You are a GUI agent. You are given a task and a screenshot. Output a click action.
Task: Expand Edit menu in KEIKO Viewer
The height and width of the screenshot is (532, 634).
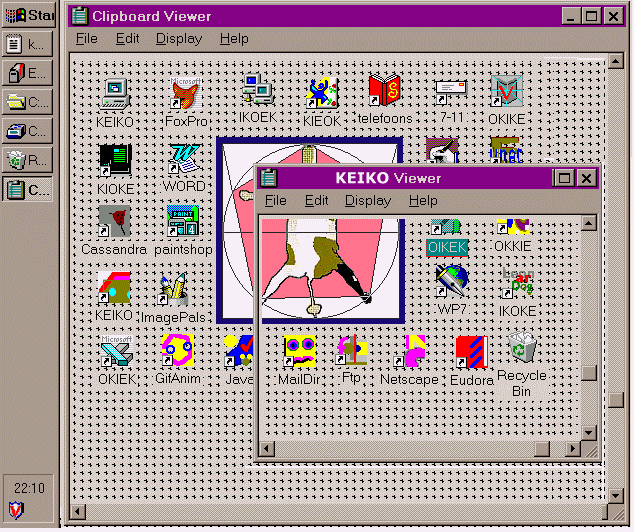point(317,200)
